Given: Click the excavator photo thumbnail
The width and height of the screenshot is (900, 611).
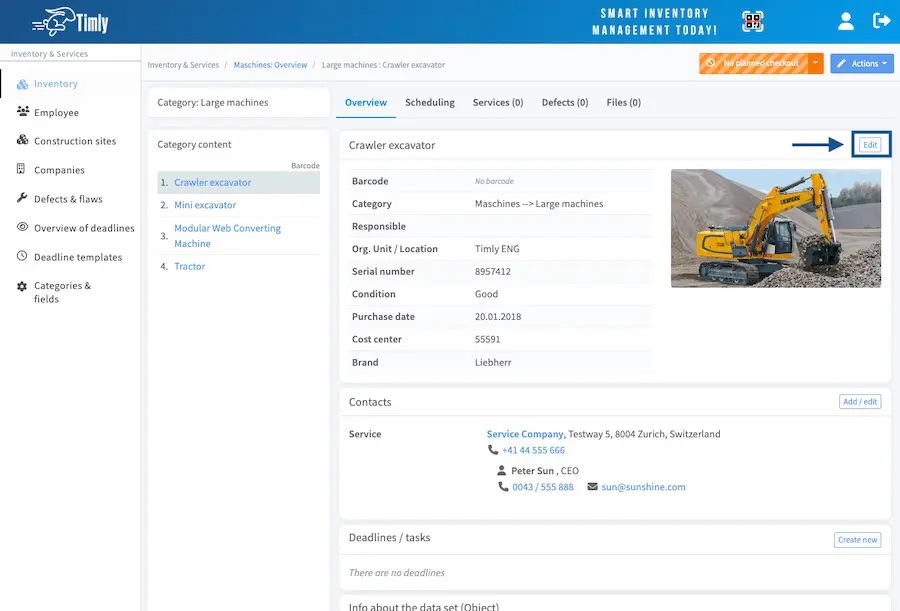Looking at the screenshot, I should [775, 228].
